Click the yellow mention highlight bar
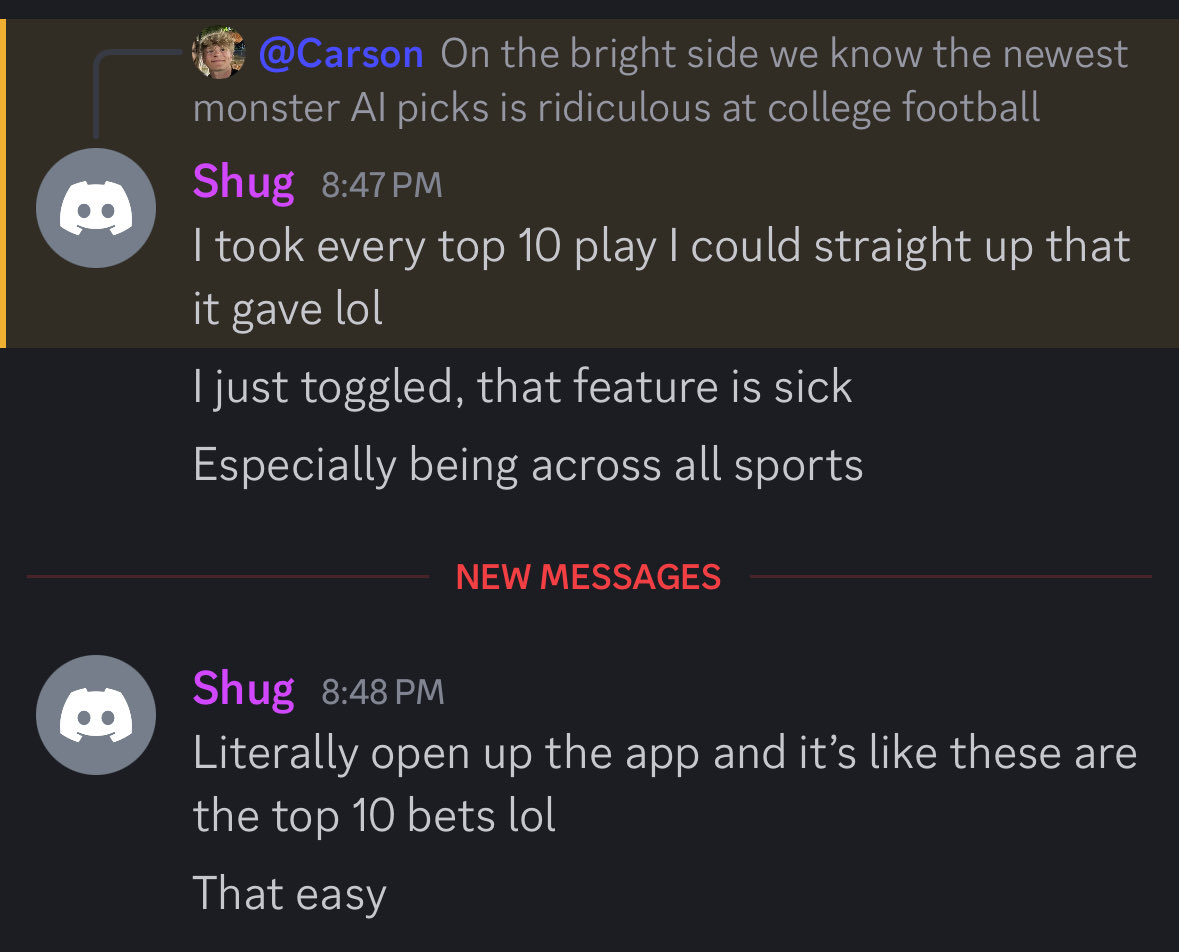 [3, 183]
